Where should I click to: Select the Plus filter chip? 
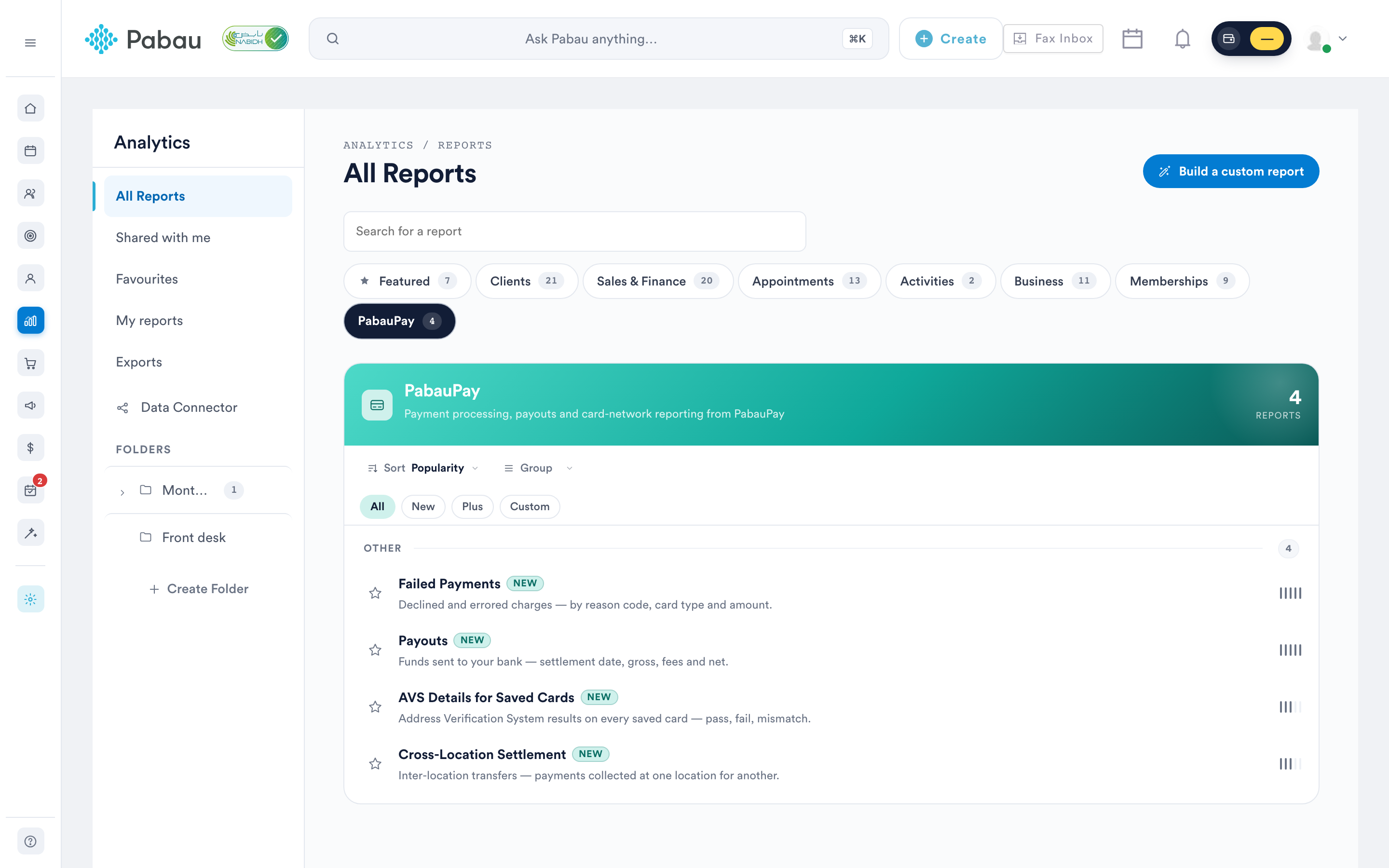[x=472, y=506]
